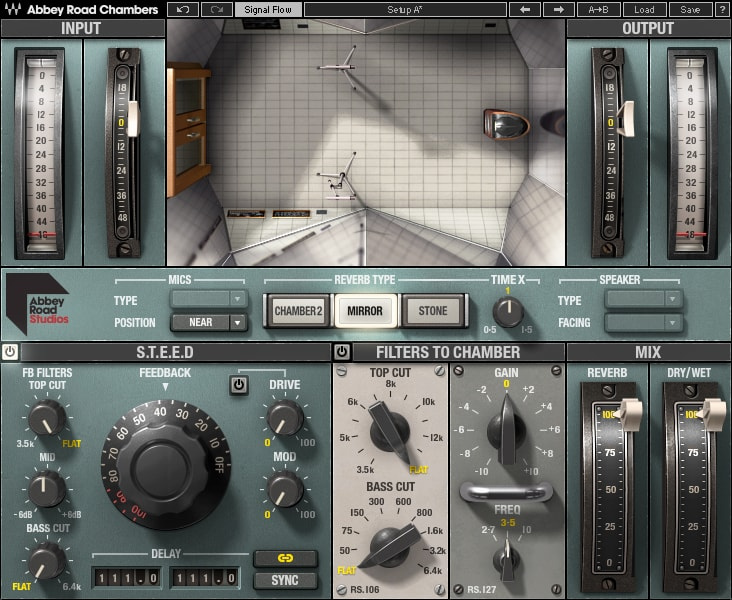Screen dimensions: 732x600
Task: Open the mic Type dropdown
Action: click(208, 298)
